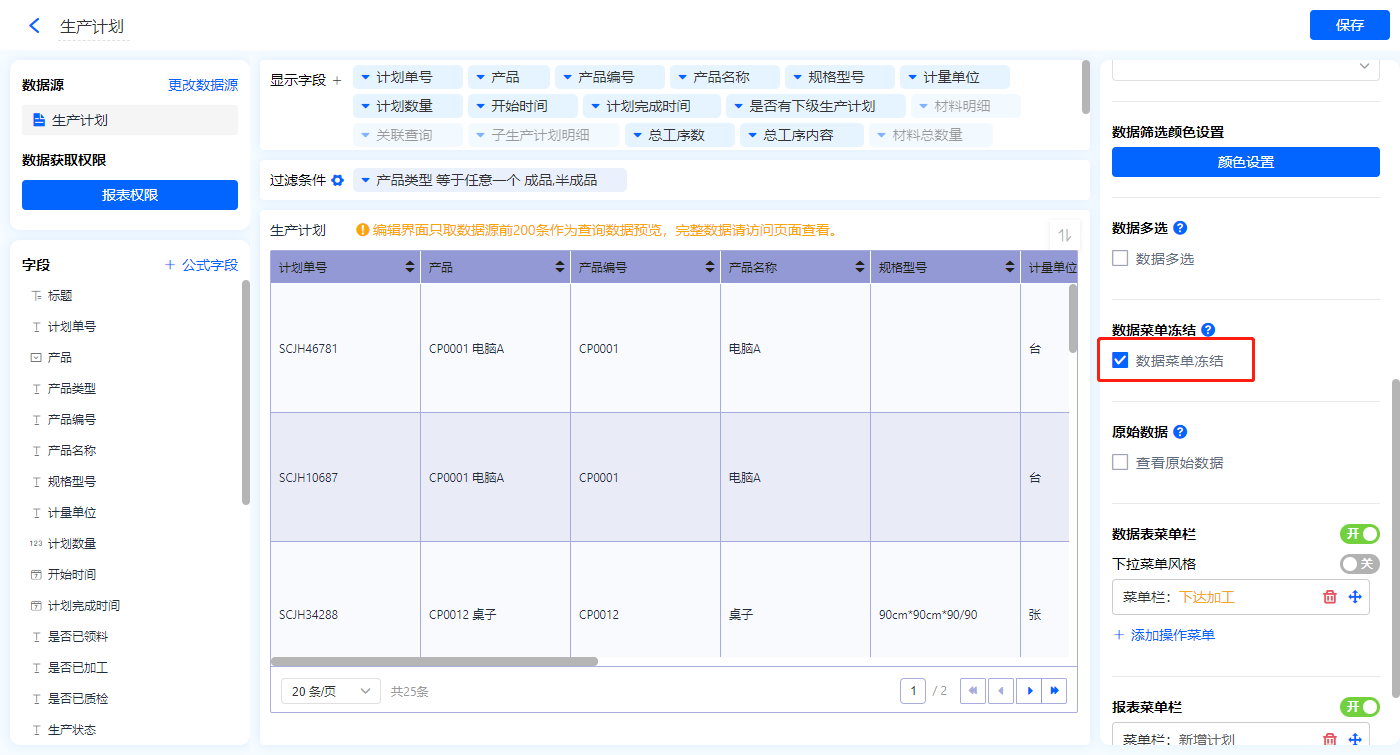This screenshot has height=755, width=1400.
Task: Uncheck the 数据菜单冻结 checkbox
Action: pos(1121,361)
